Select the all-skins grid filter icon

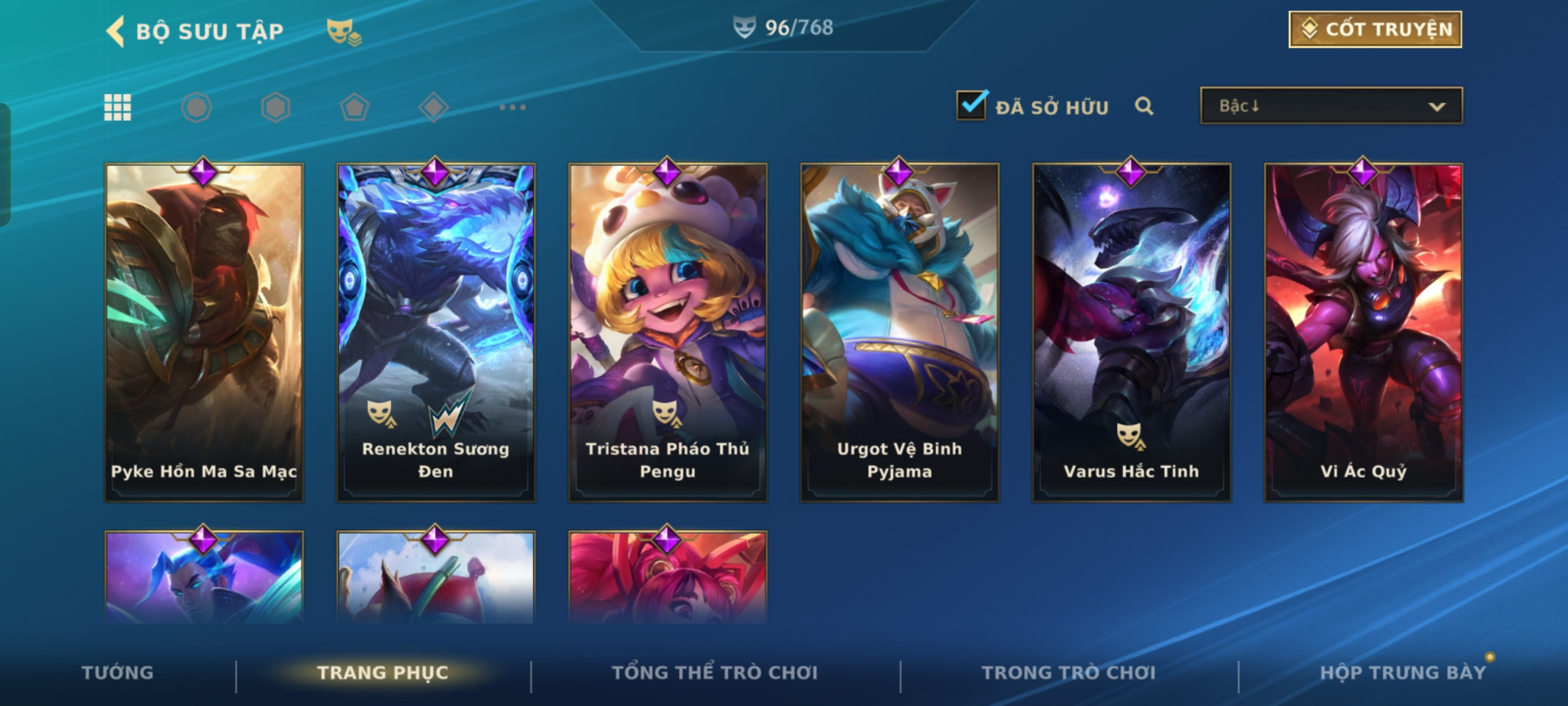118,107
